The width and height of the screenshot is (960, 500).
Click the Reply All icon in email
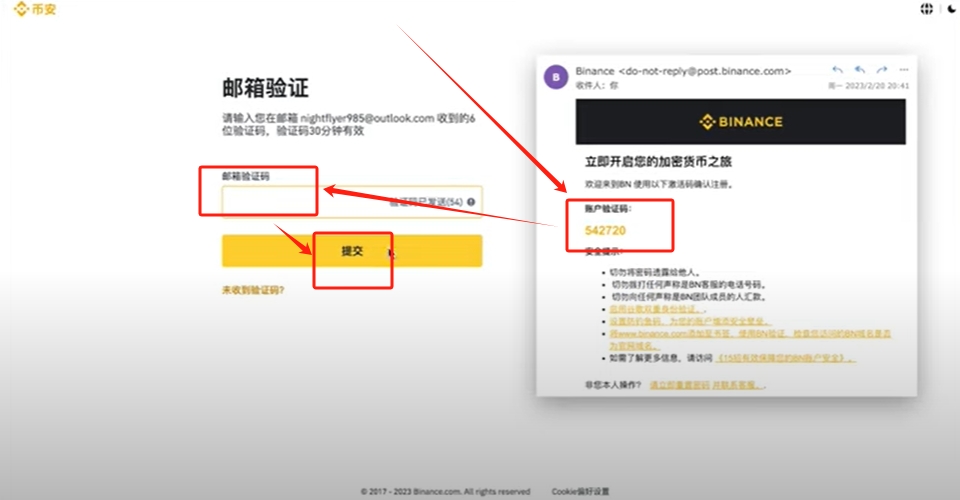[x=860, y=70]
